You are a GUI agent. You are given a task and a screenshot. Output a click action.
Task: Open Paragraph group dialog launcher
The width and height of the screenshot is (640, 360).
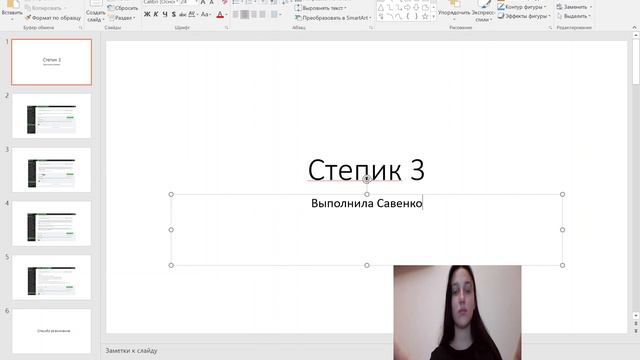click(x=371, y=28)
